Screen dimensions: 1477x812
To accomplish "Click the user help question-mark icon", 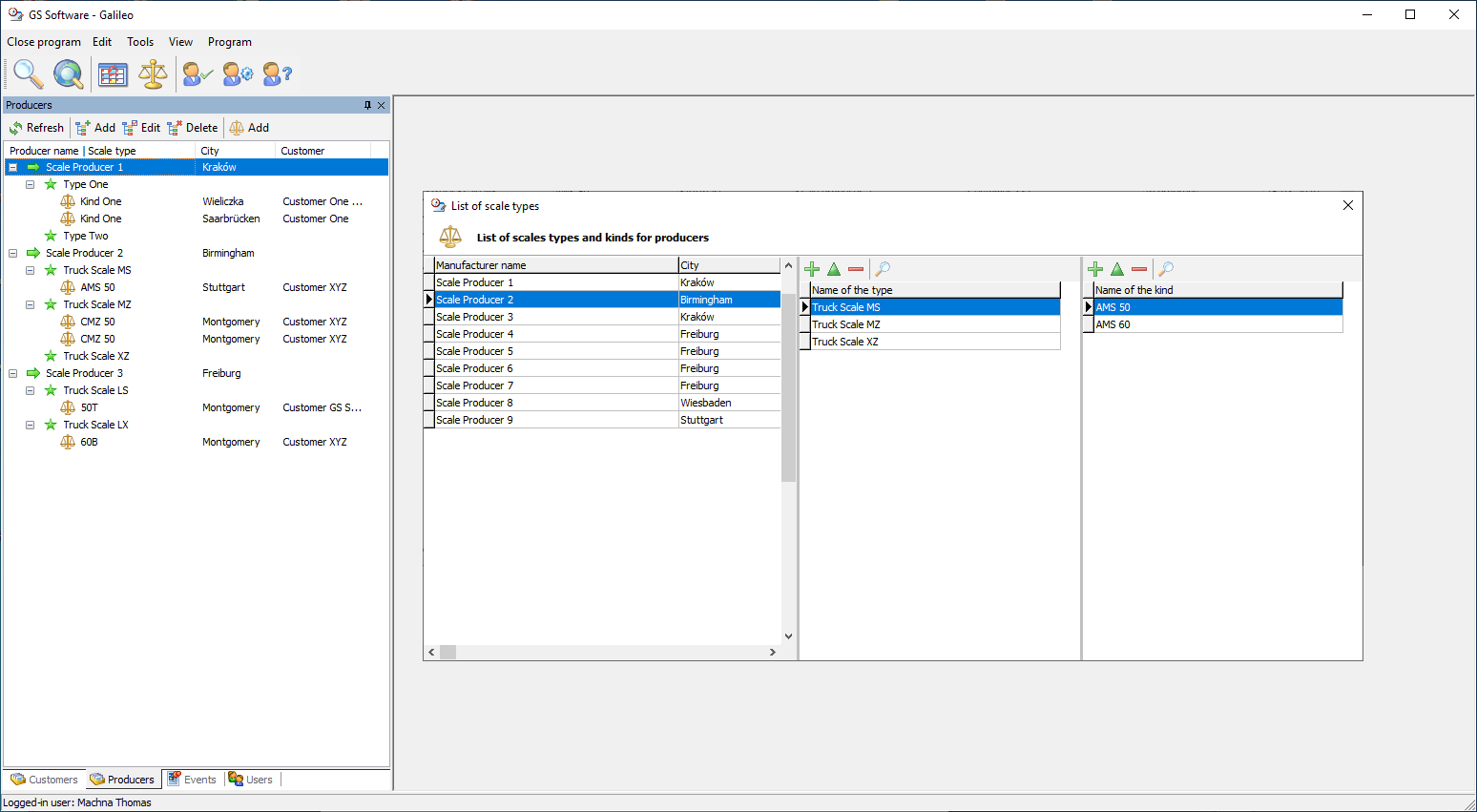I will coord(277,73).
